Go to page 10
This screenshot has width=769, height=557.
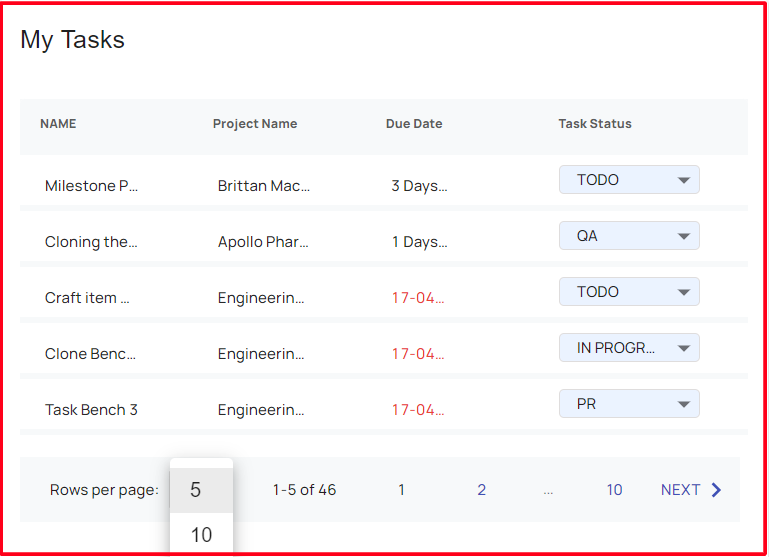pos(614,489)
